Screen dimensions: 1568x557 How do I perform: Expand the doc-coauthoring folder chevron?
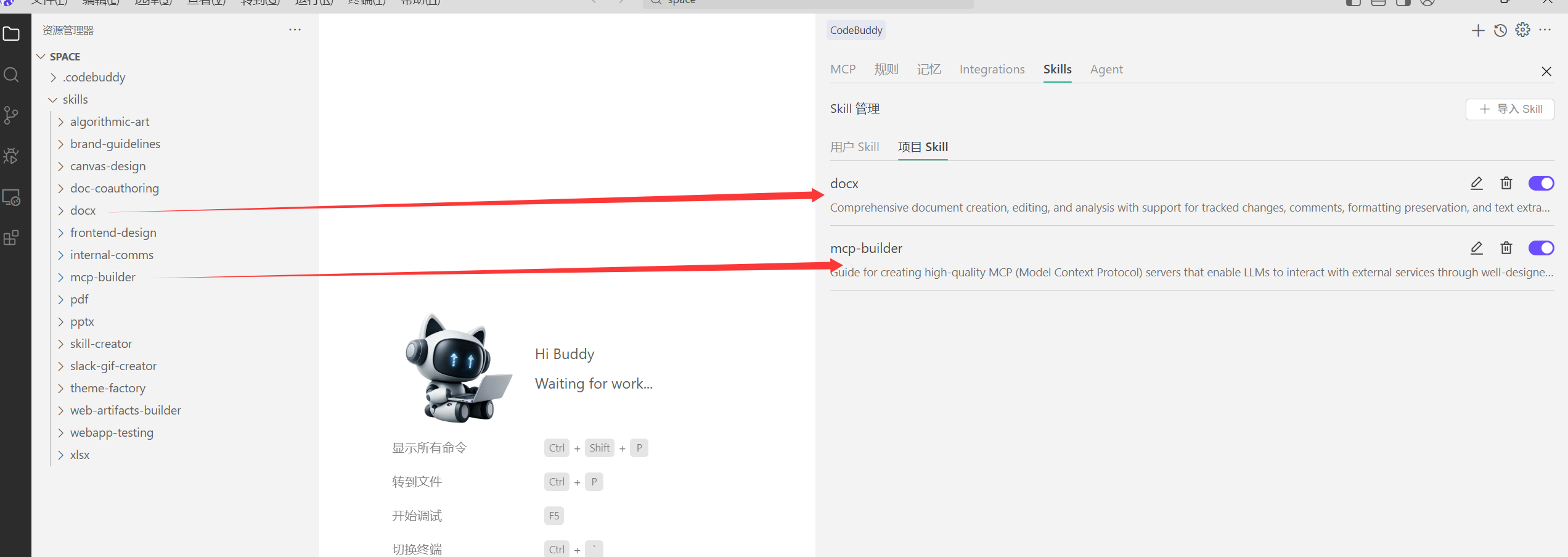pyautogui.click(x=60, y=189)
